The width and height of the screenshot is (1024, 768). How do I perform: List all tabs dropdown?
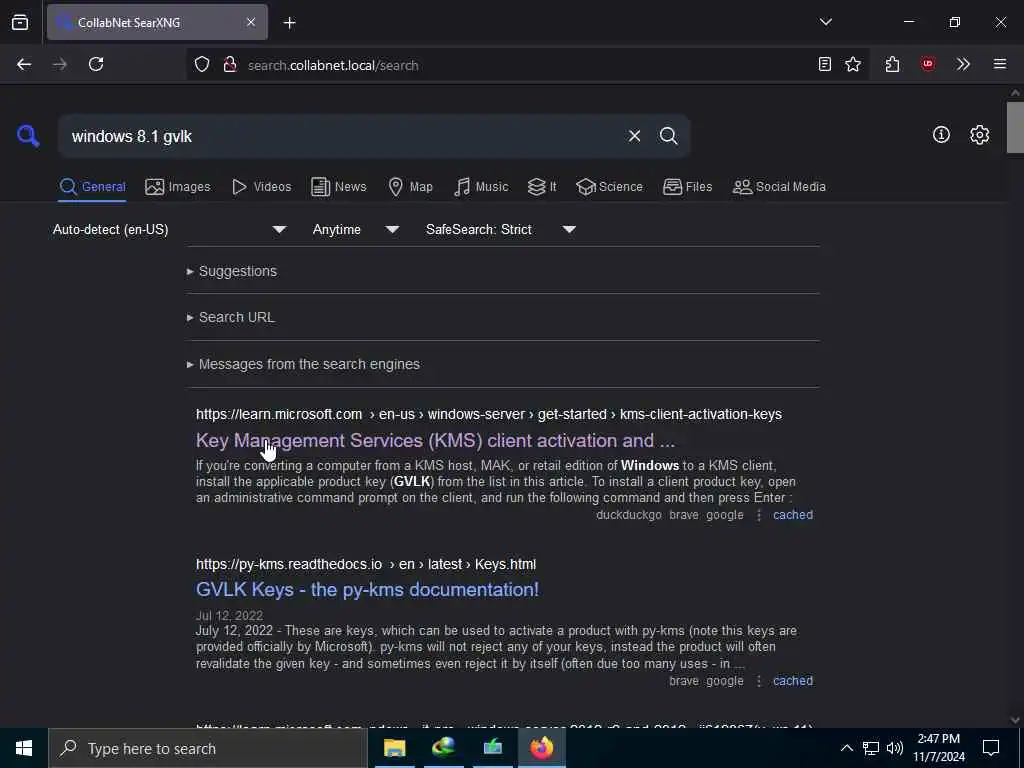(825, 22)
